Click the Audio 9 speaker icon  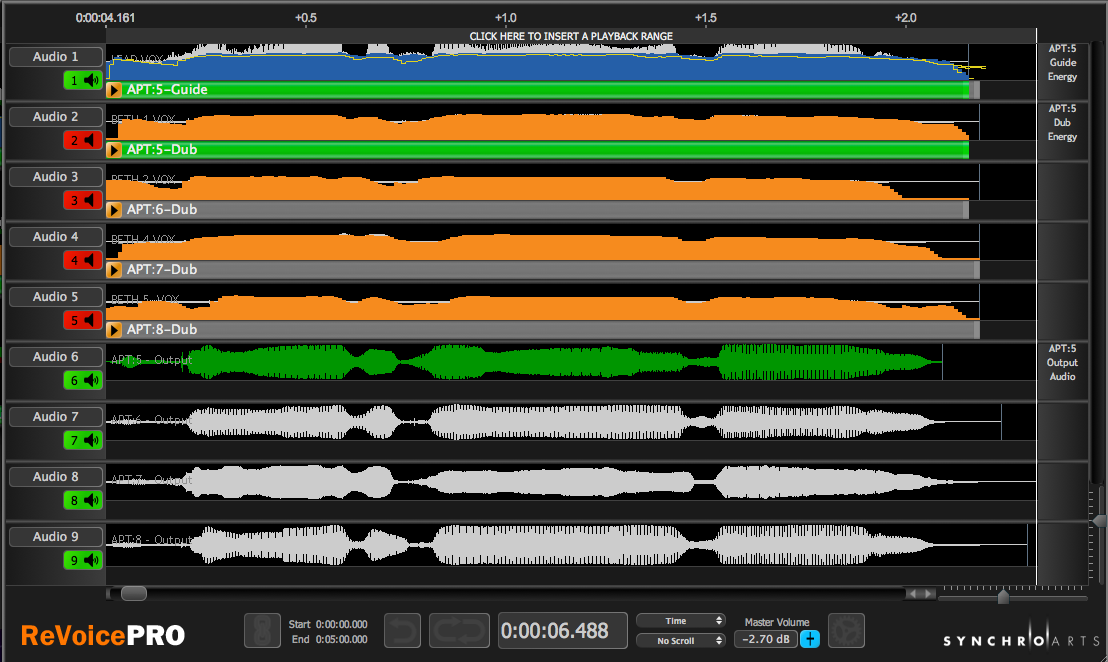tap(84, 560)
